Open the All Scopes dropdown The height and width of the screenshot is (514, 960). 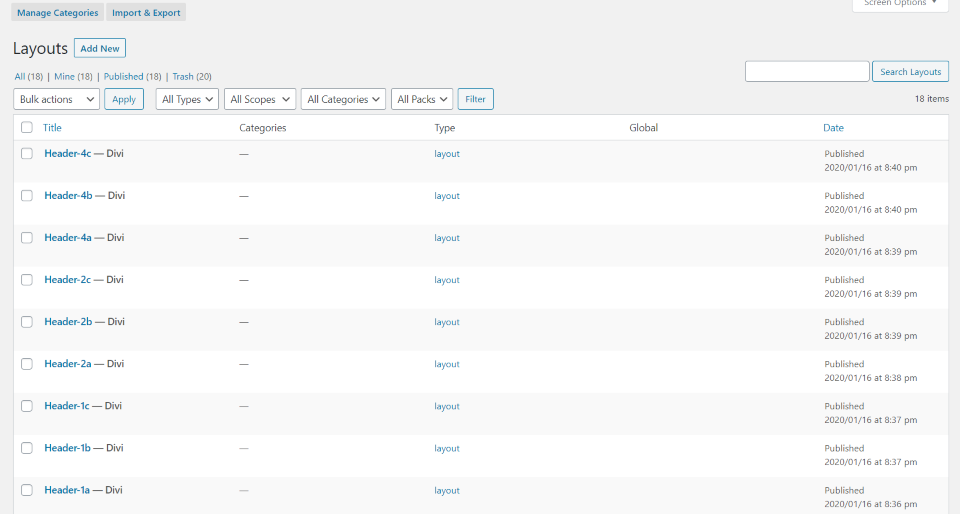(260, 99)
